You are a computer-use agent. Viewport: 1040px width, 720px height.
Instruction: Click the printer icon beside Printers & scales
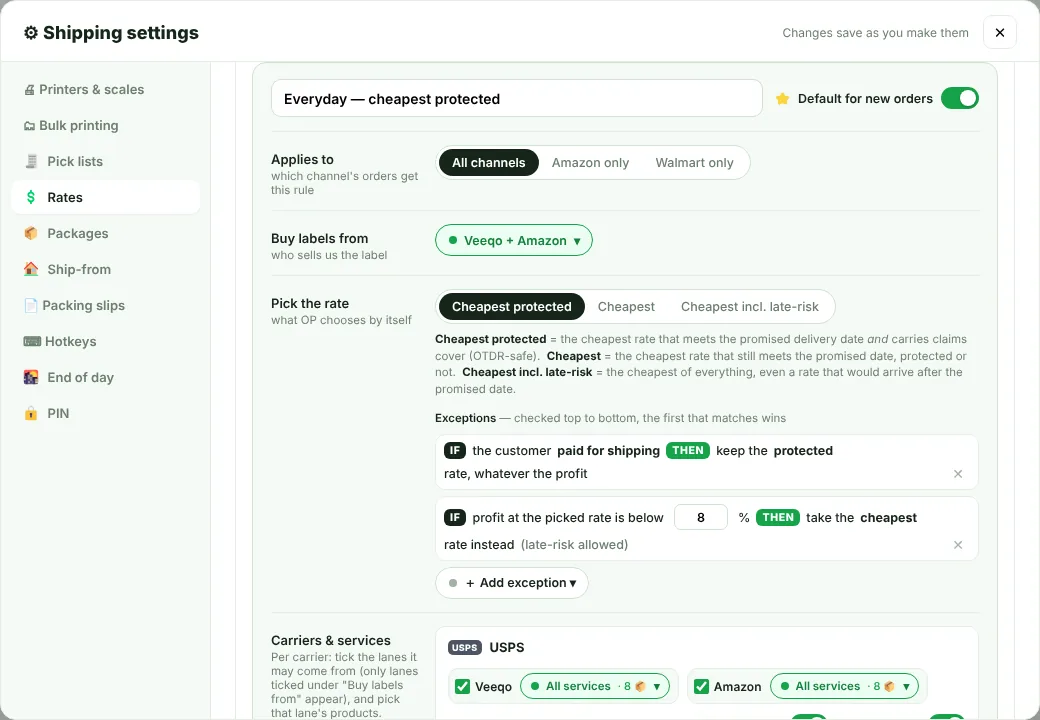coord(29,90)
